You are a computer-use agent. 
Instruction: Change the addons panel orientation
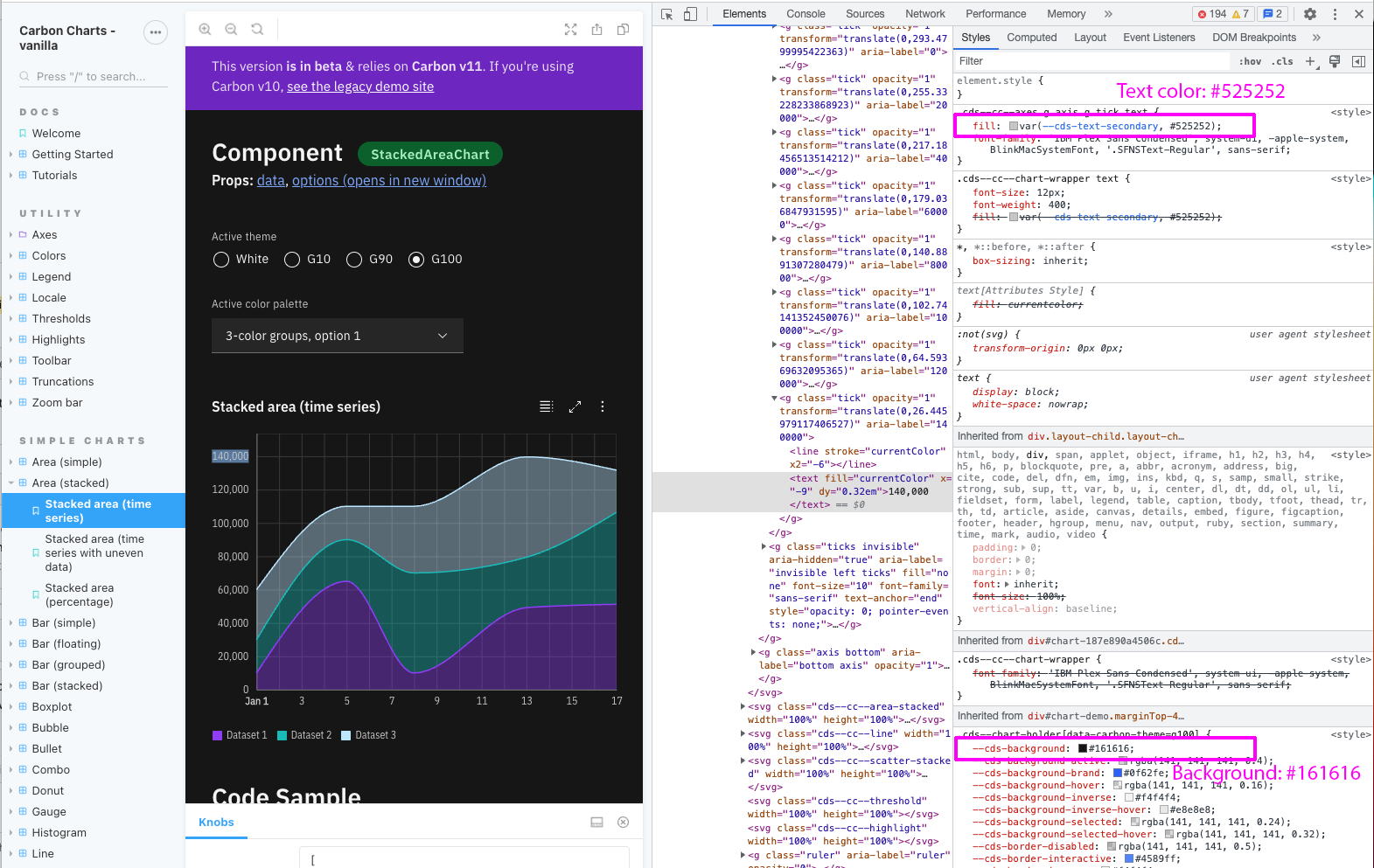pos(596,822)
